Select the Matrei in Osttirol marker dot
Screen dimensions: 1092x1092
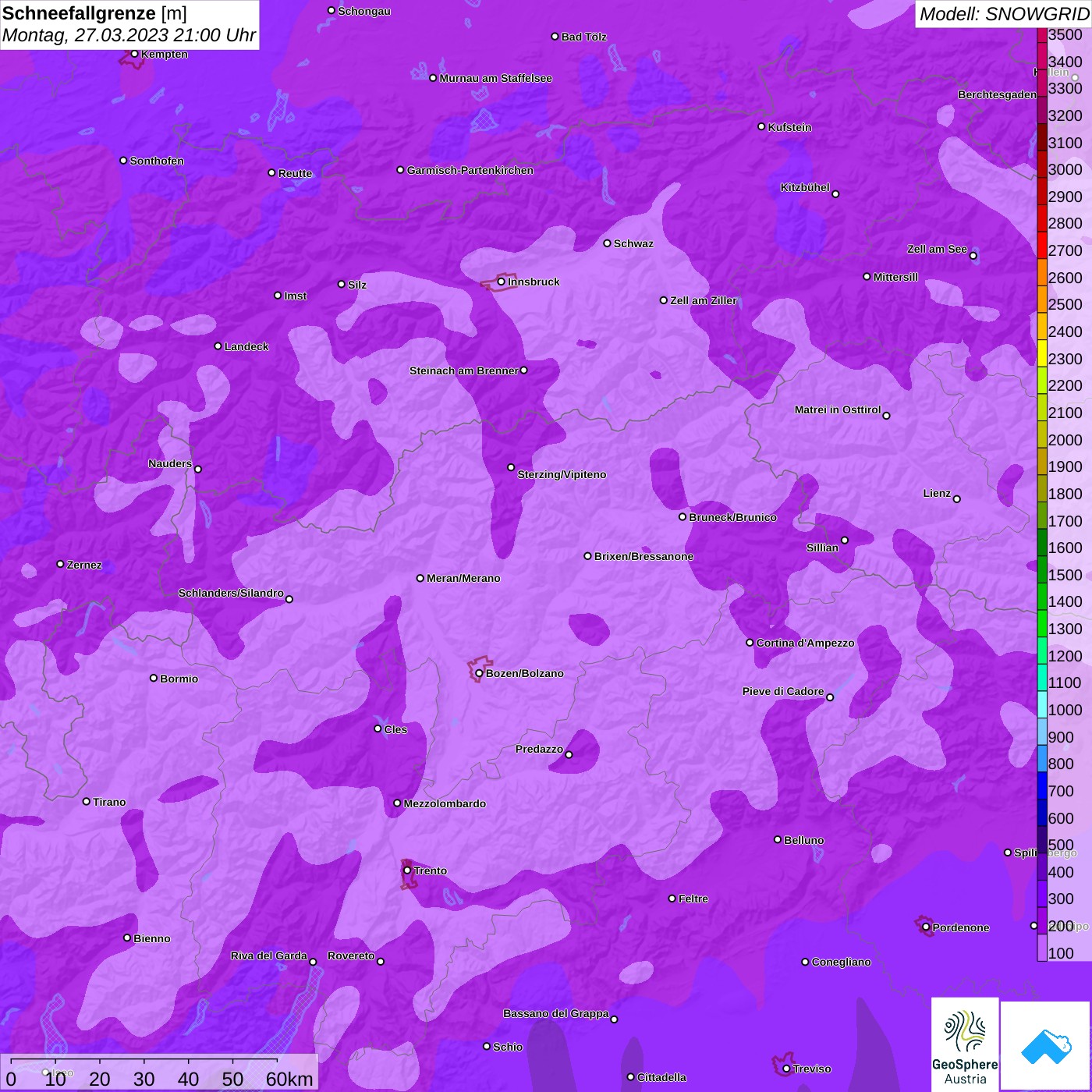coord(886,416)
